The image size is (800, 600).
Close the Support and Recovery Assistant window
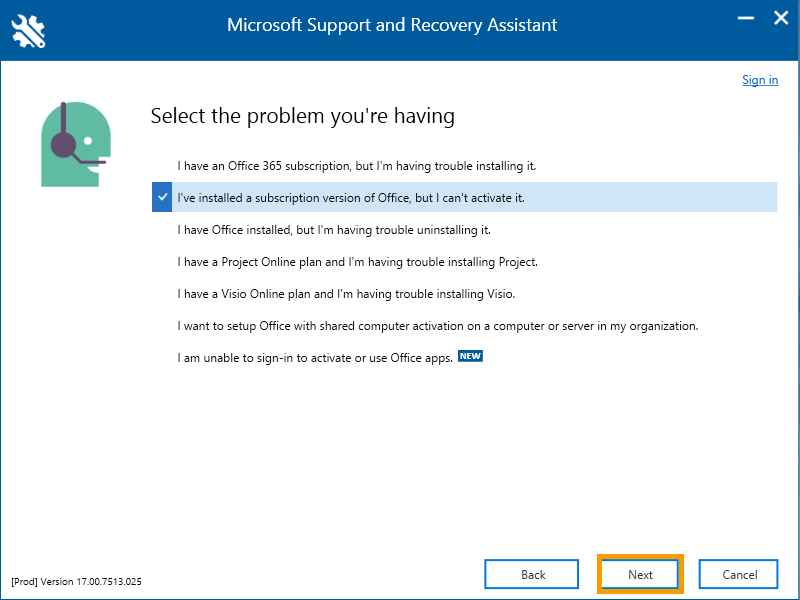[x=781, y=18]
